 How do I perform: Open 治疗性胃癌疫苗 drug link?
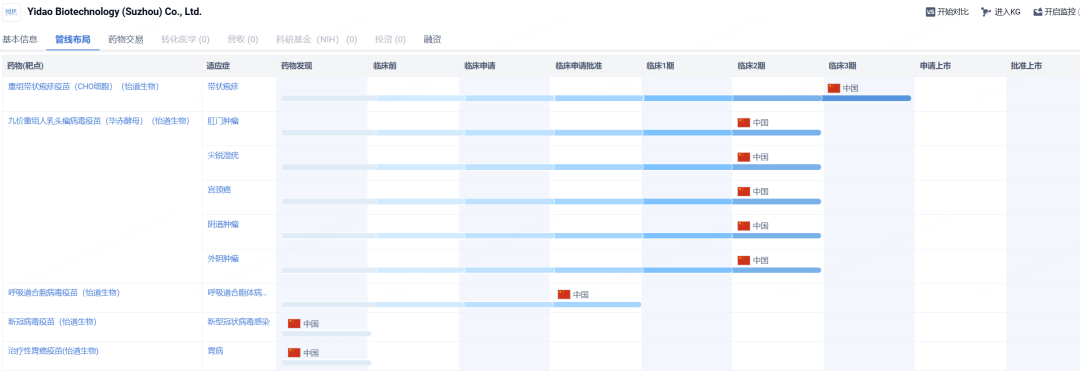pos(53,350)
